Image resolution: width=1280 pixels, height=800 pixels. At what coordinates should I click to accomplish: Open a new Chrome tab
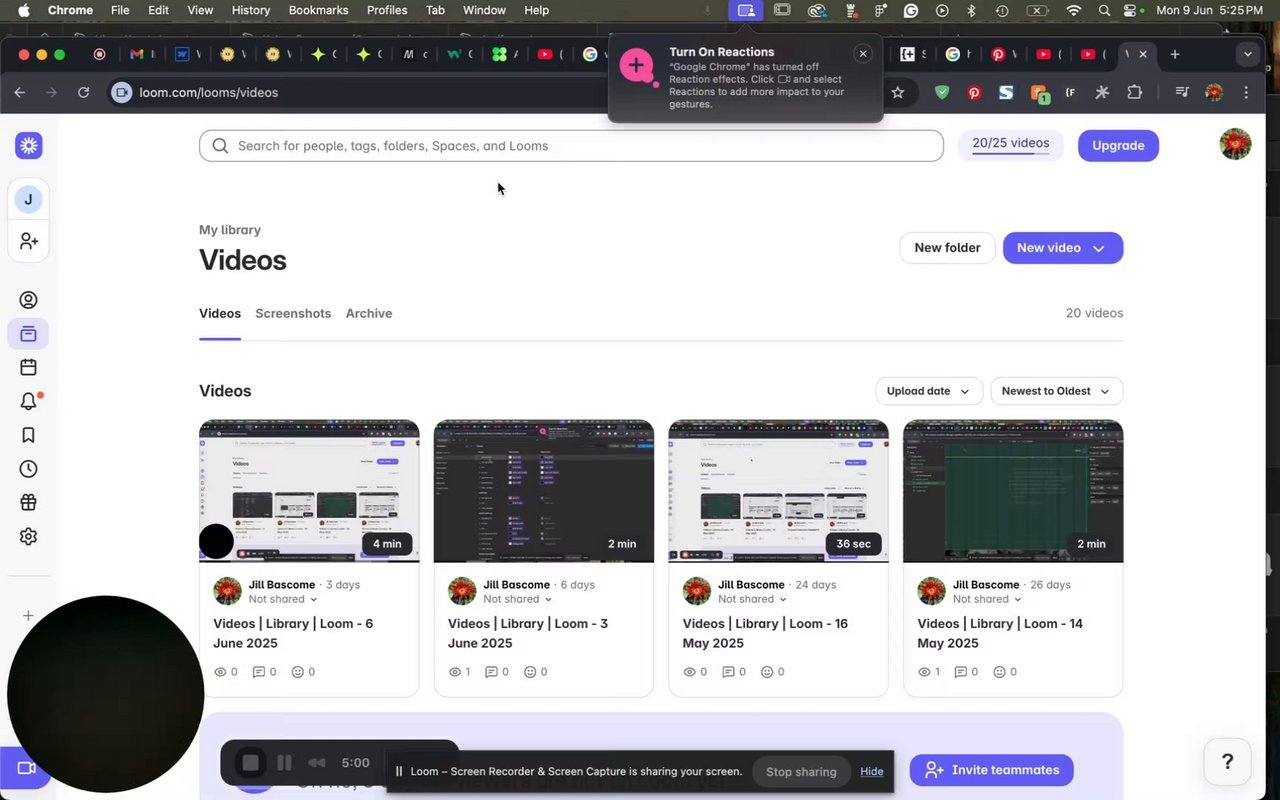[x=1175, y=54]
